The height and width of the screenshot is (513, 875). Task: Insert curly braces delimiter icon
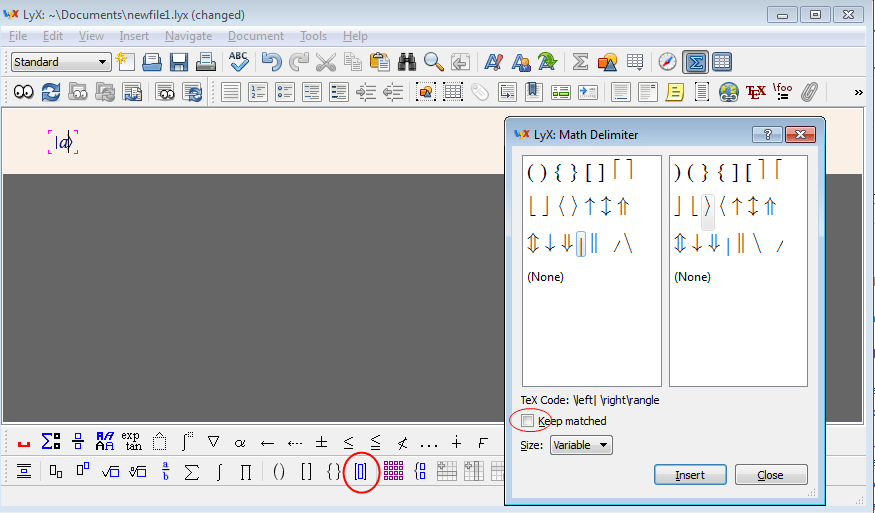click(x=334, y=472)
